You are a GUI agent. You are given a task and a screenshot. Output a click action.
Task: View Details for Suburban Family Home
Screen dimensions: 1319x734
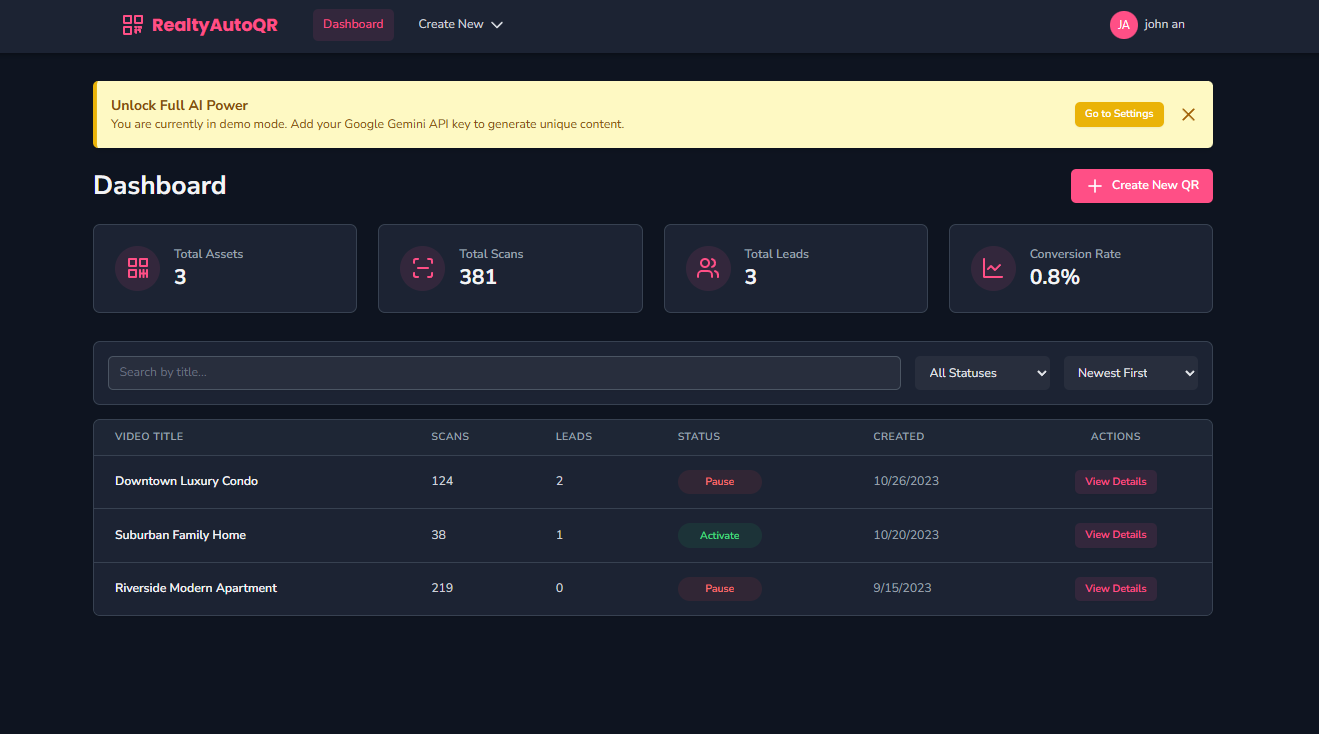(1116, 535)
